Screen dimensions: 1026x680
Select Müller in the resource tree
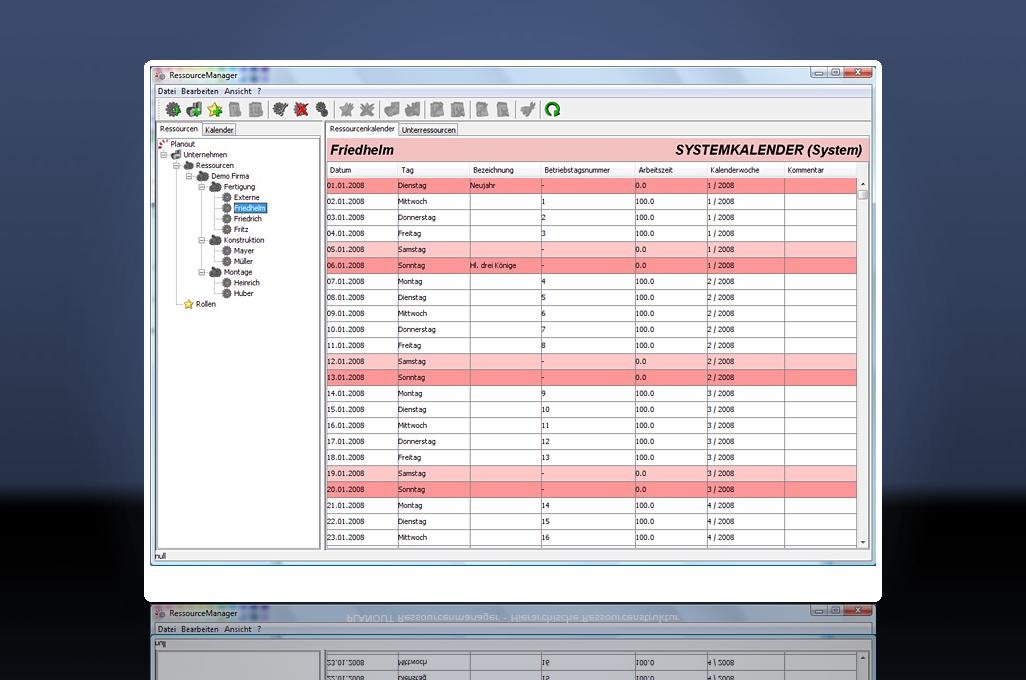243,261
